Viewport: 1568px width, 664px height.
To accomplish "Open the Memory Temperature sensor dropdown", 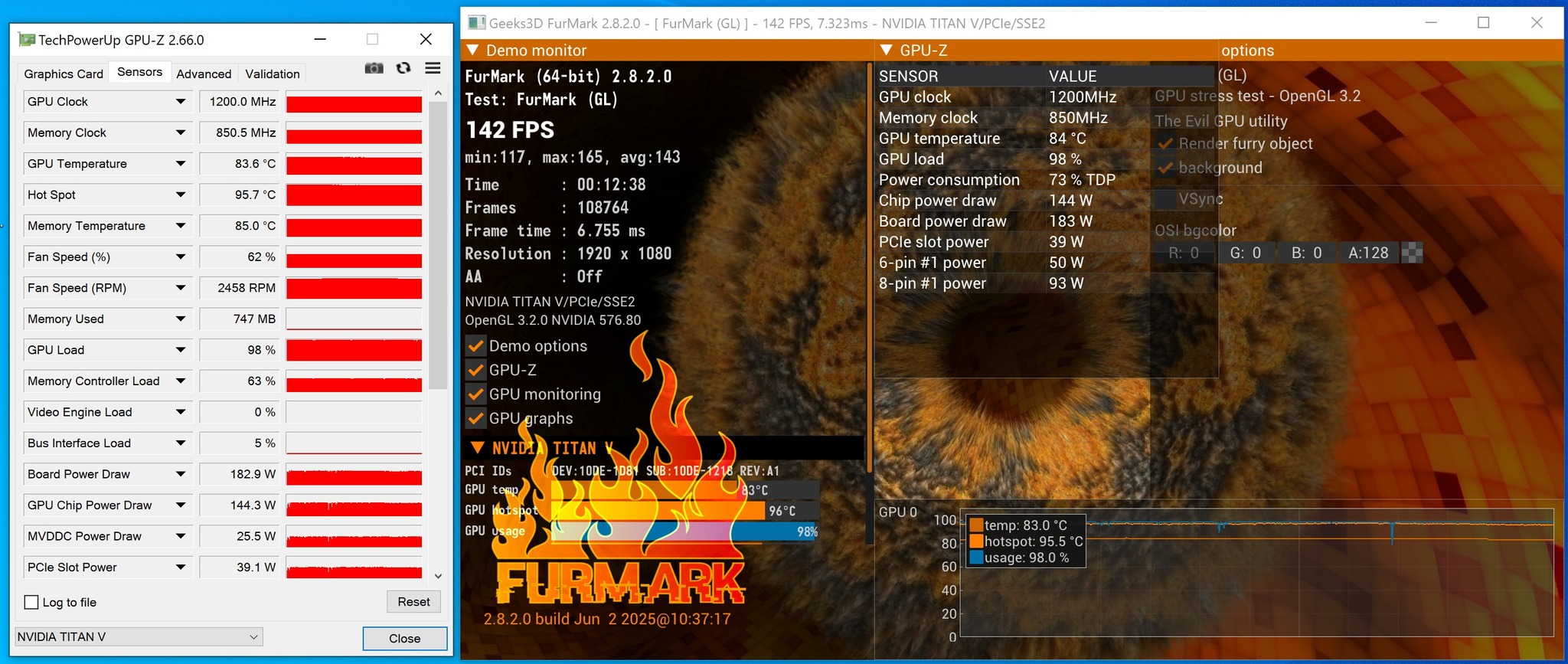I will pyautogui.click(x=181, y=226).
